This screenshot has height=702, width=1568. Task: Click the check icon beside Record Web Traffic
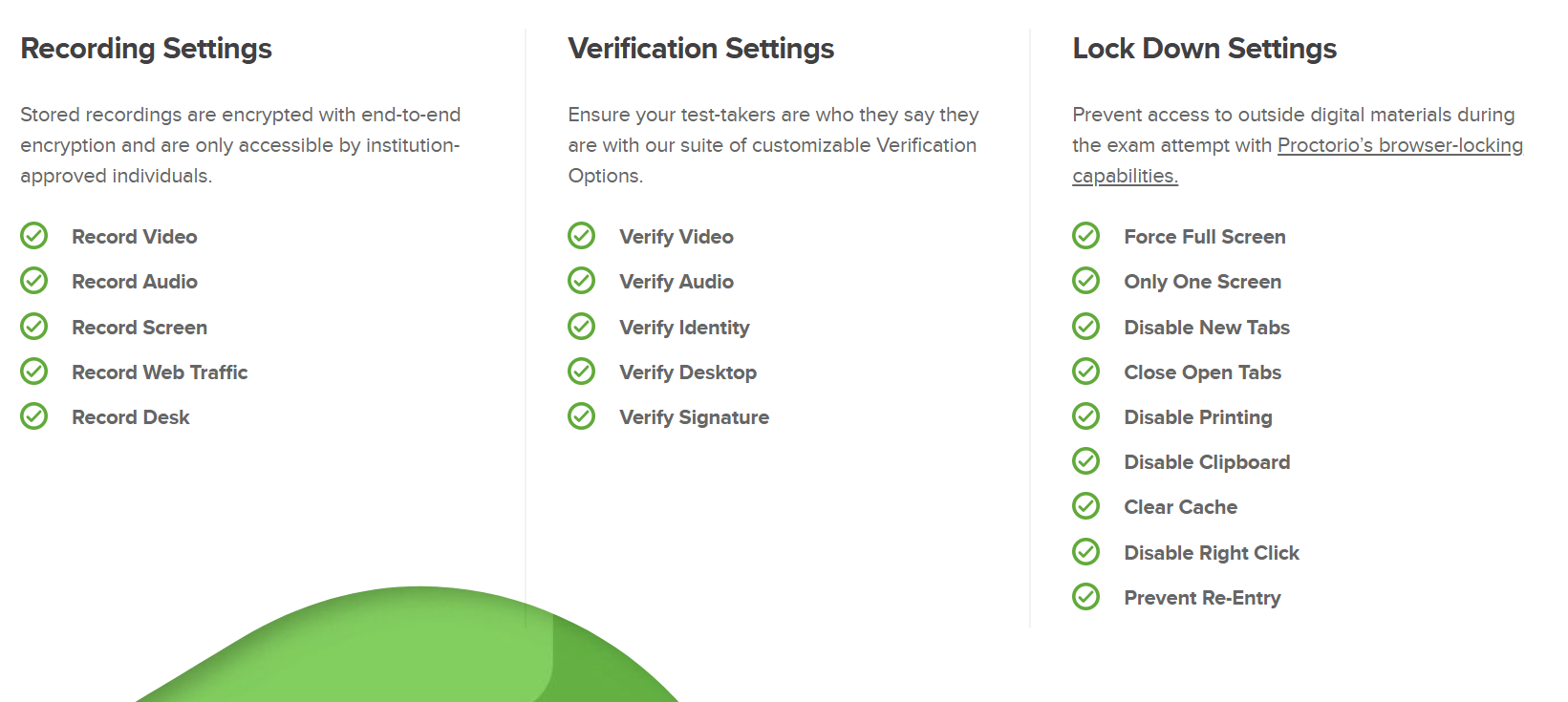(34, 372)
